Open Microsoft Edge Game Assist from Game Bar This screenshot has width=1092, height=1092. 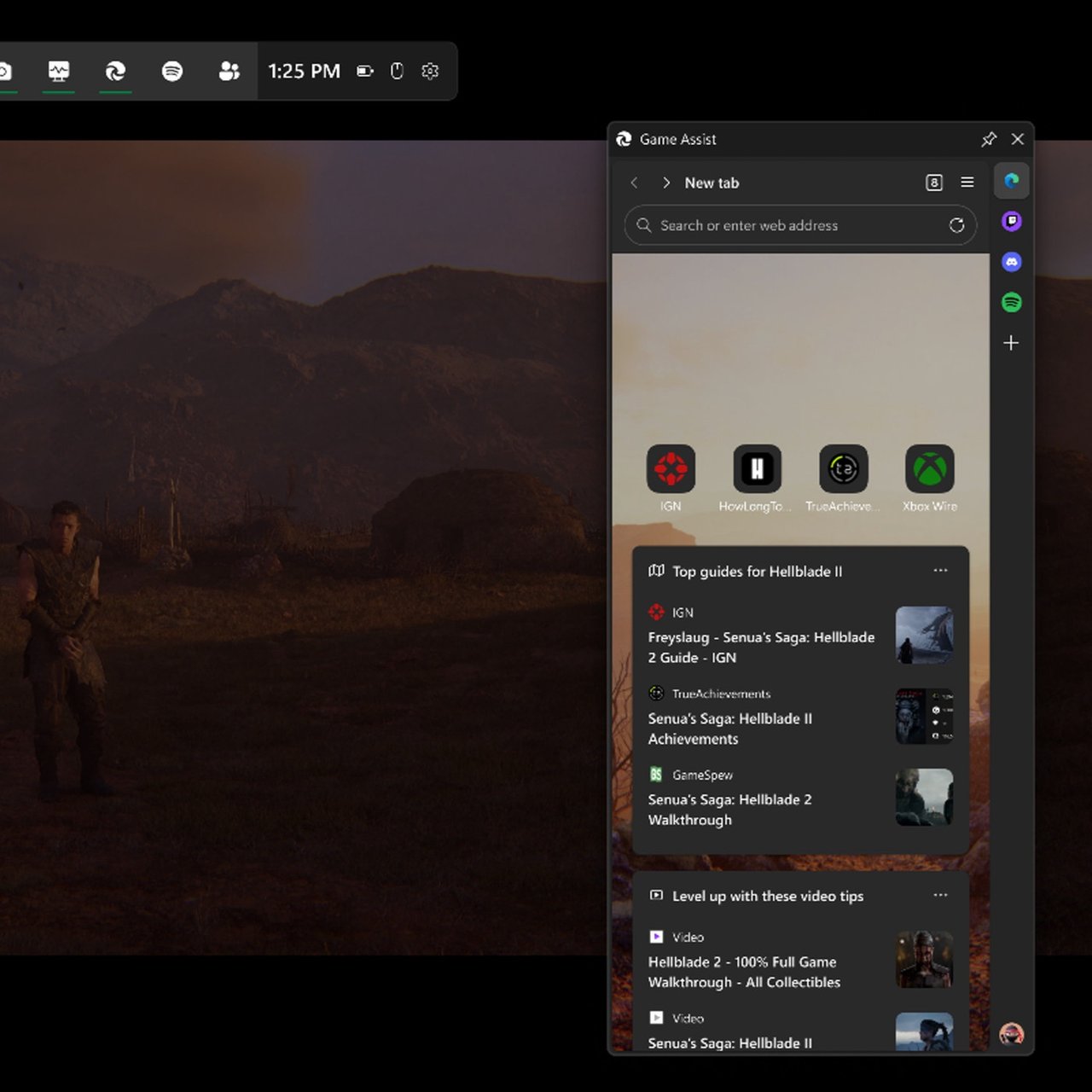[115, 71]
